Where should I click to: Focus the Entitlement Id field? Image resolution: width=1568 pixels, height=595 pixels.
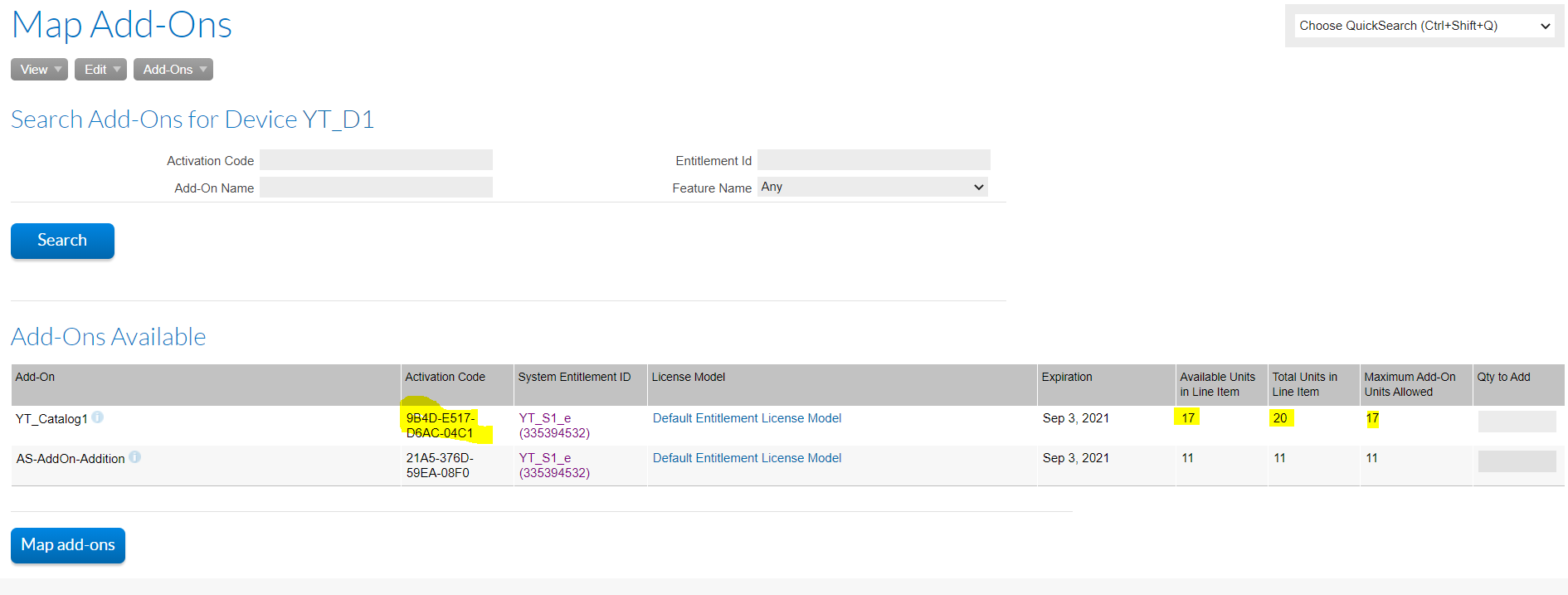click(874, 160)
